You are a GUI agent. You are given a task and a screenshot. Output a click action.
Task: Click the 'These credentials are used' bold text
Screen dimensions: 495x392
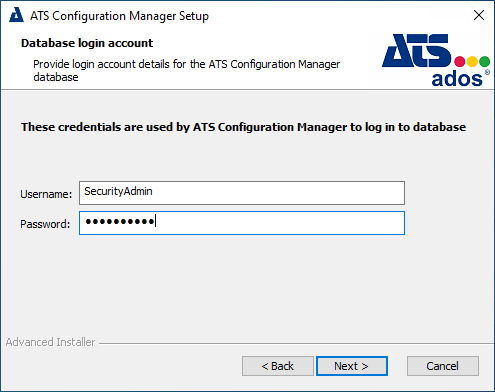click(243, 127)
